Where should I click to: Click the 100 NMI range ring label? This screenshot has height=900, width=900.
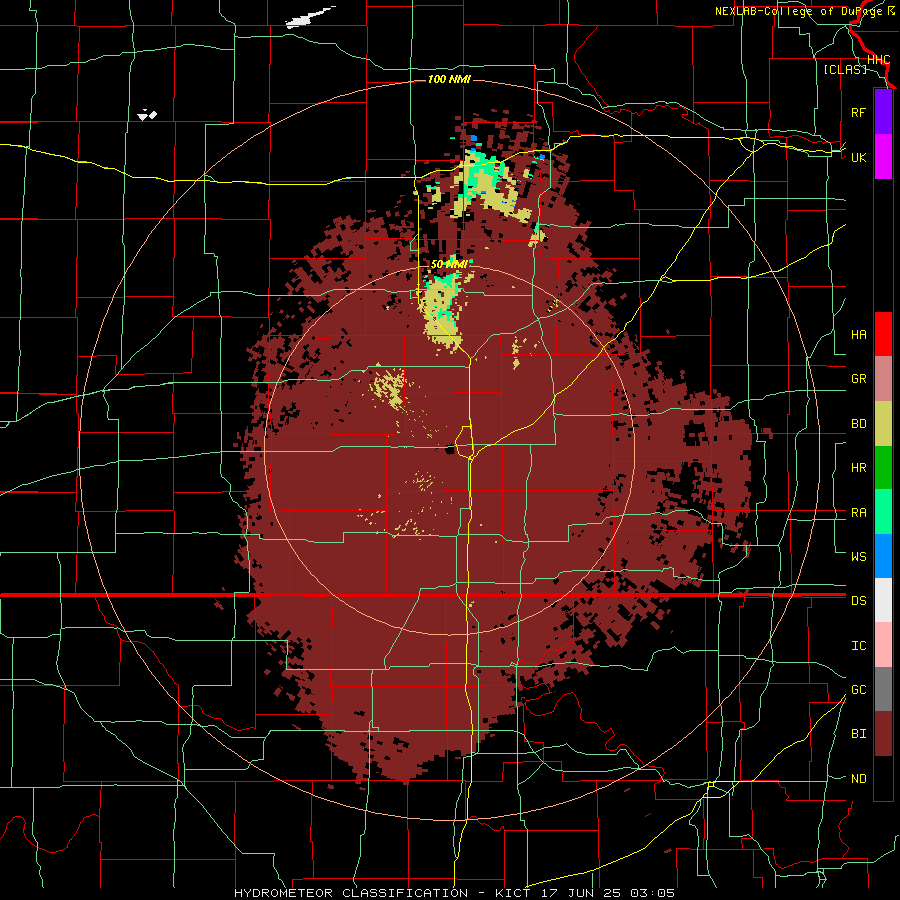449,79
